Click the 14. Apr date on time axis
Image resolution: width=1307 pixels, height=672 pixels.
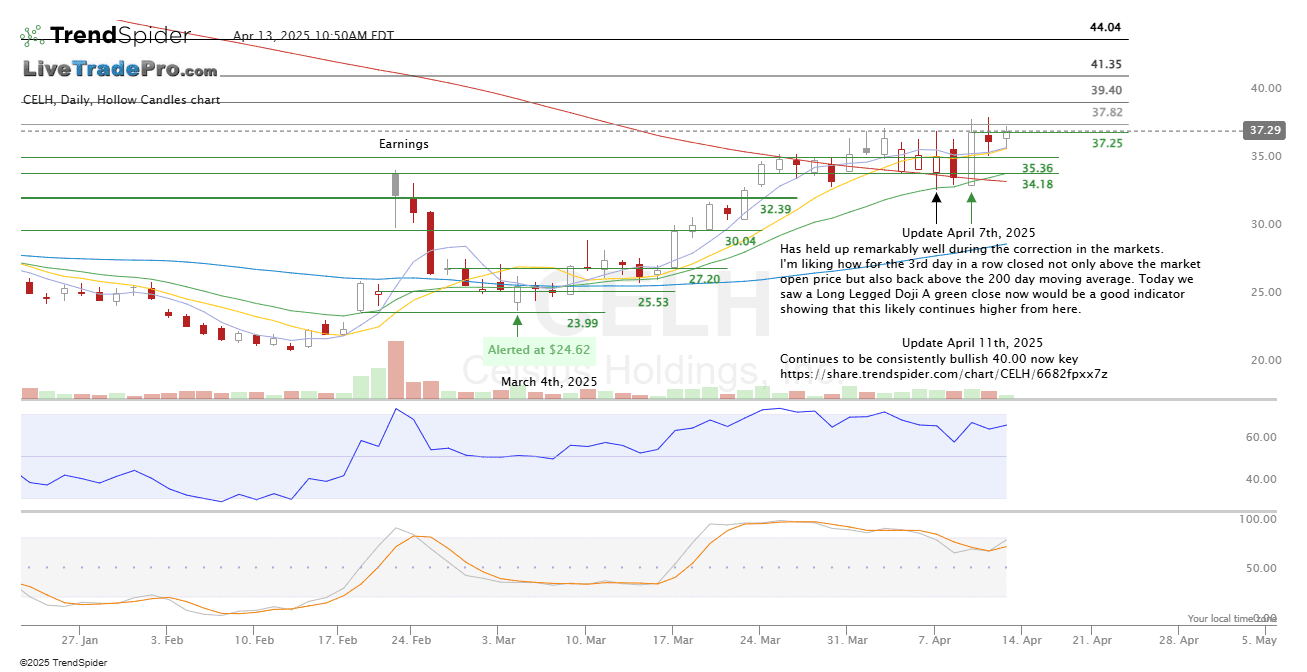pyautogui.click(x=1020, y=639)
